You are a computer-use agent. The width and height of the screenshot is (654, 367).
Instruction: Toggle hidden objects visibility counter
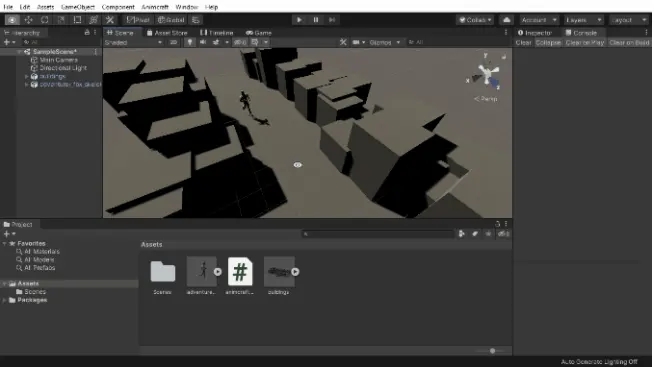click(x=240, y=42)
